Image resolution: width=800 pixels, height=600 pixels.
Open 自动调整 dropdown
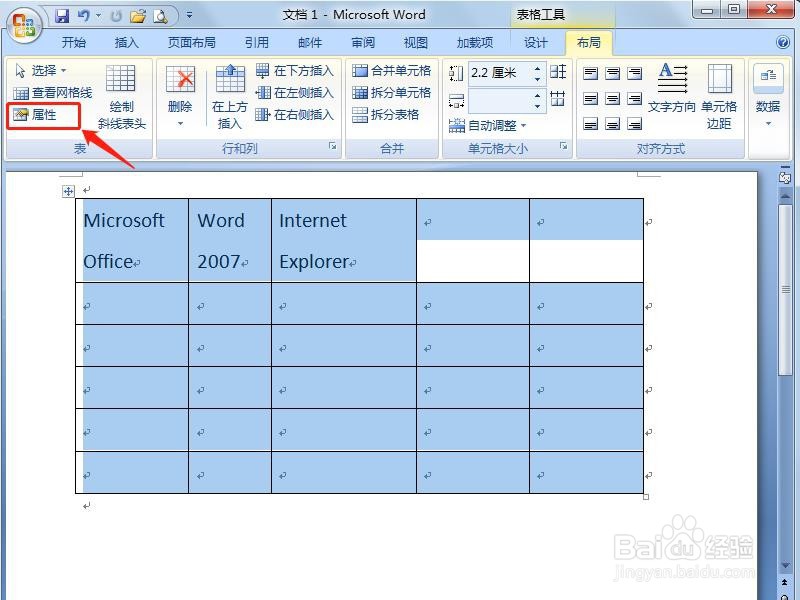[488, 125]
